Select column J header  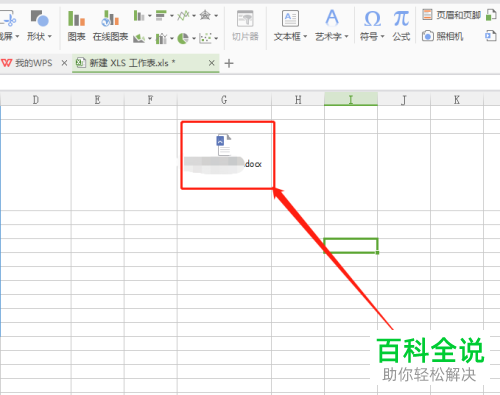point(404,99)
